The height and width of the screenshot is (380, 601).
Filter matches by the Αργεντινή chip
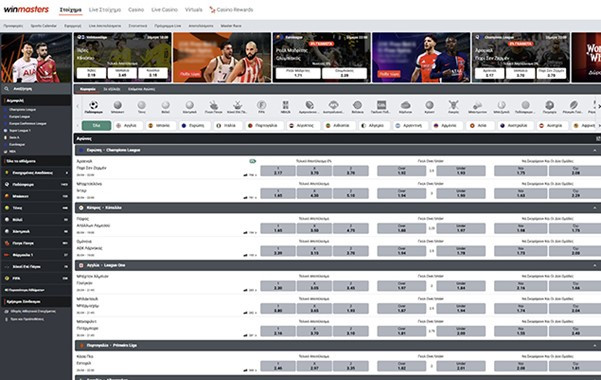click(x=409, y=125)
